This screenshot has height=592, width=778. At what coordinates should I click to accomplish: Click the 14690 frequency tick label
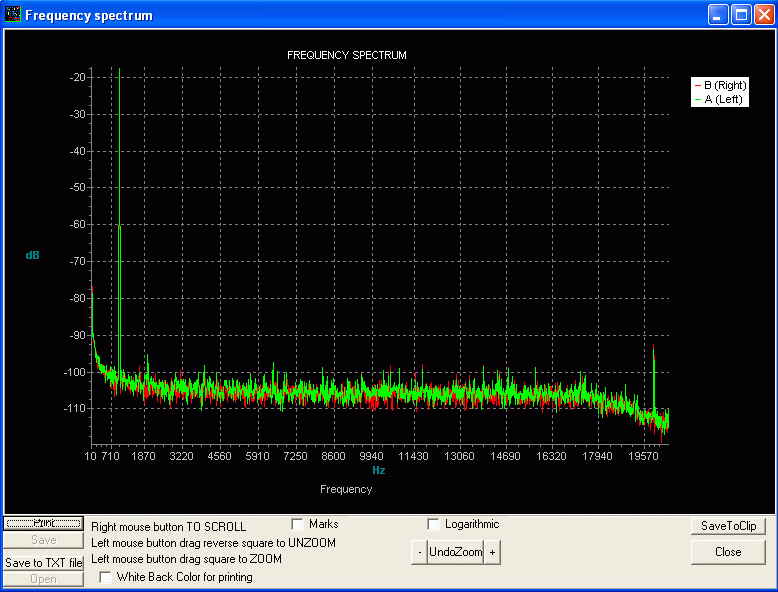point(505,456)
